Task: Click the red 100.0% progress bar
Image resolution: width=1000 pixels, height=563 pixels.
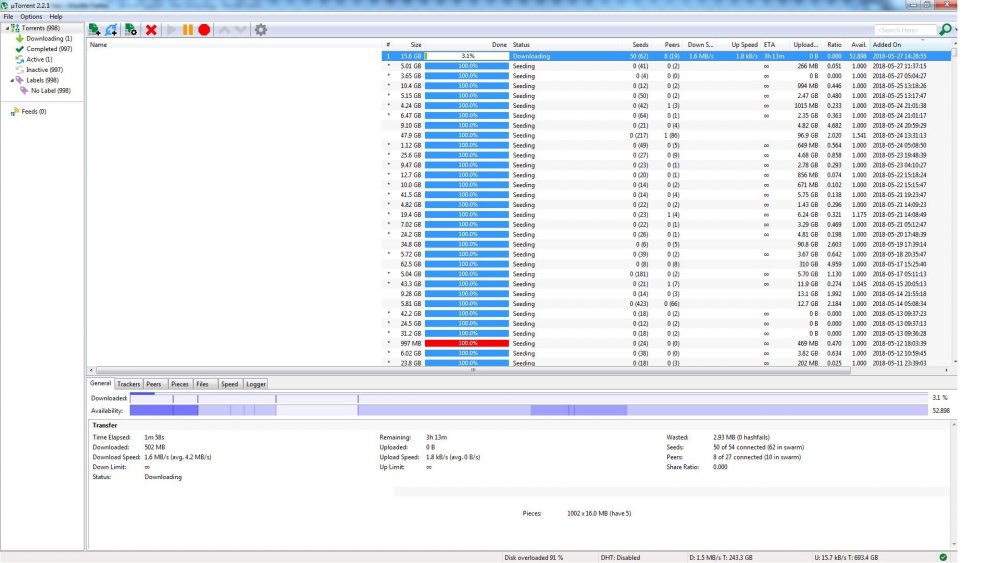Action: coord(467,343)
